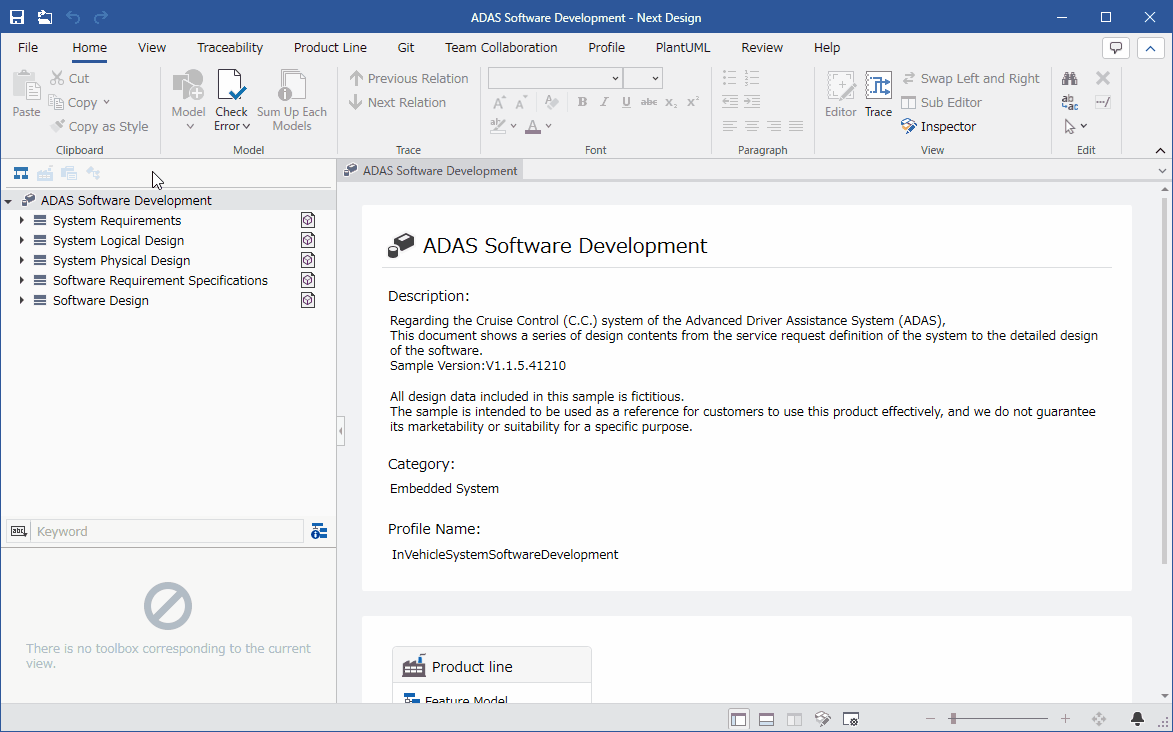Click the window settings gear icon in status bar
1173x732 pixels.
[x=851, y=719]
